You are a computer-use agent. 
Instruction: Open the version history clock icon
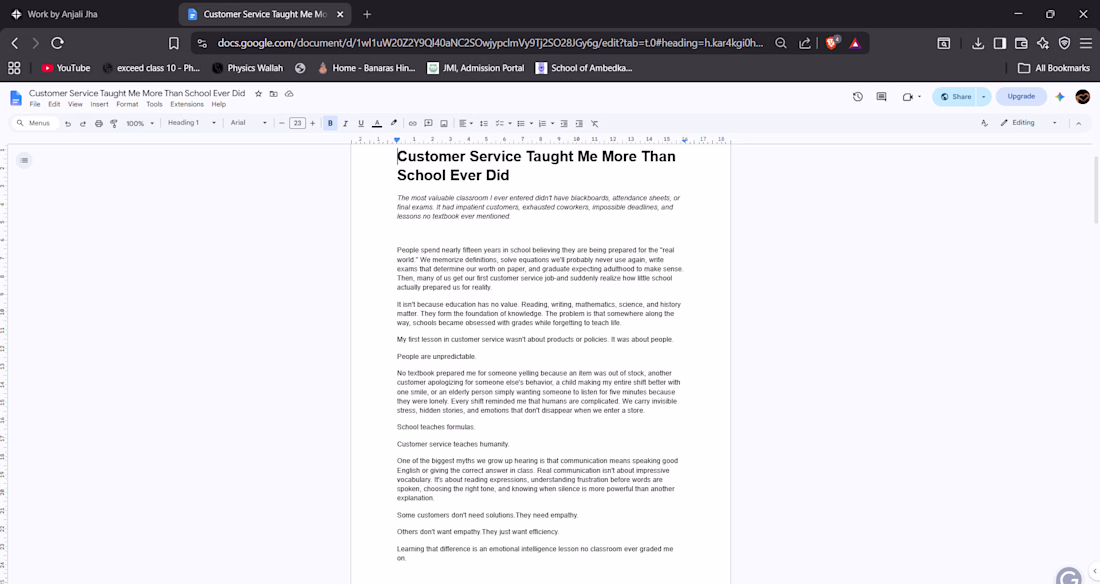click(857, 97)
